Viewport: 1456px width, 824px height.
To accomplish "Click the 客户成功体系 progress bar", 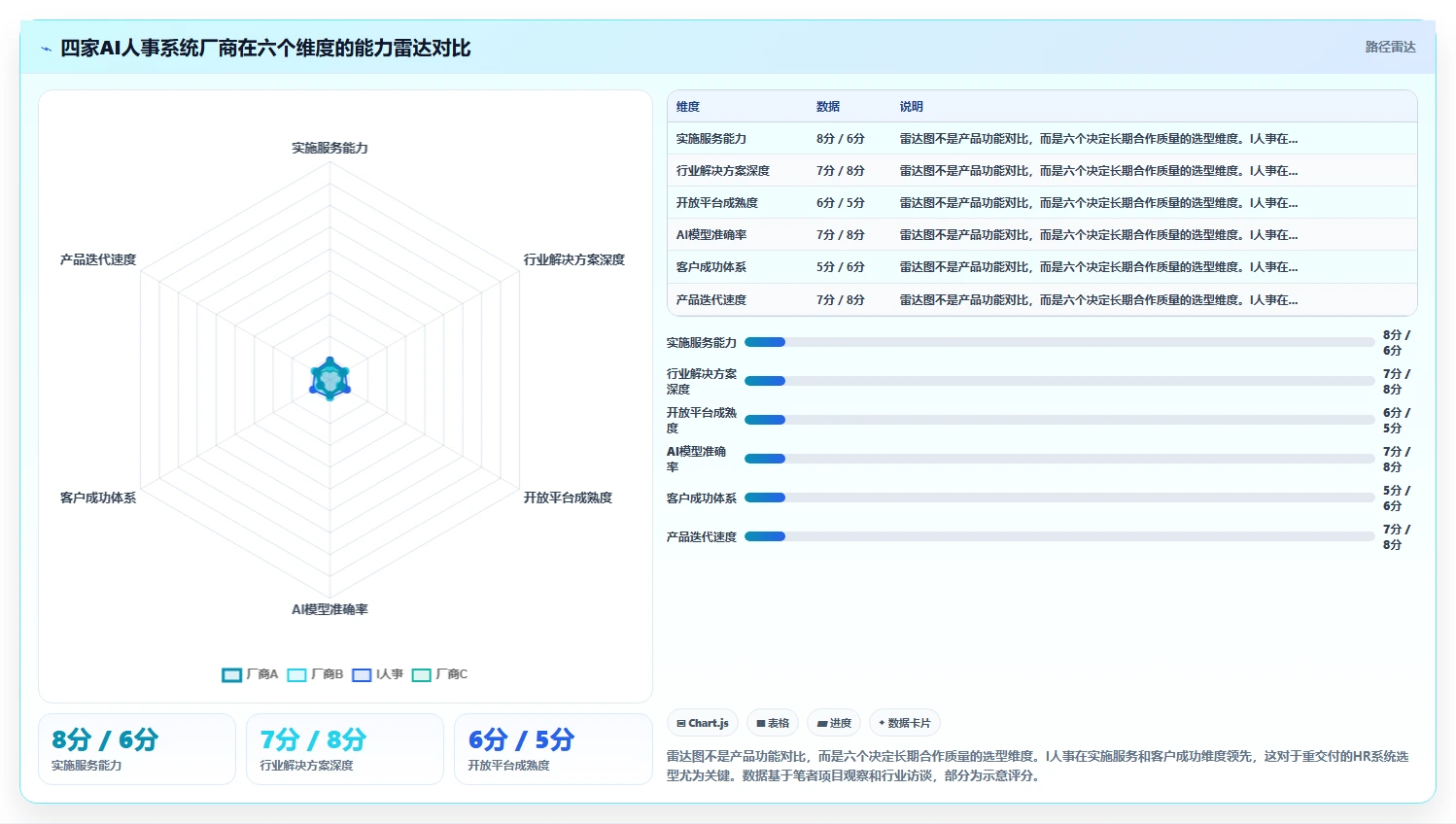I will [x=1059, y=498].
